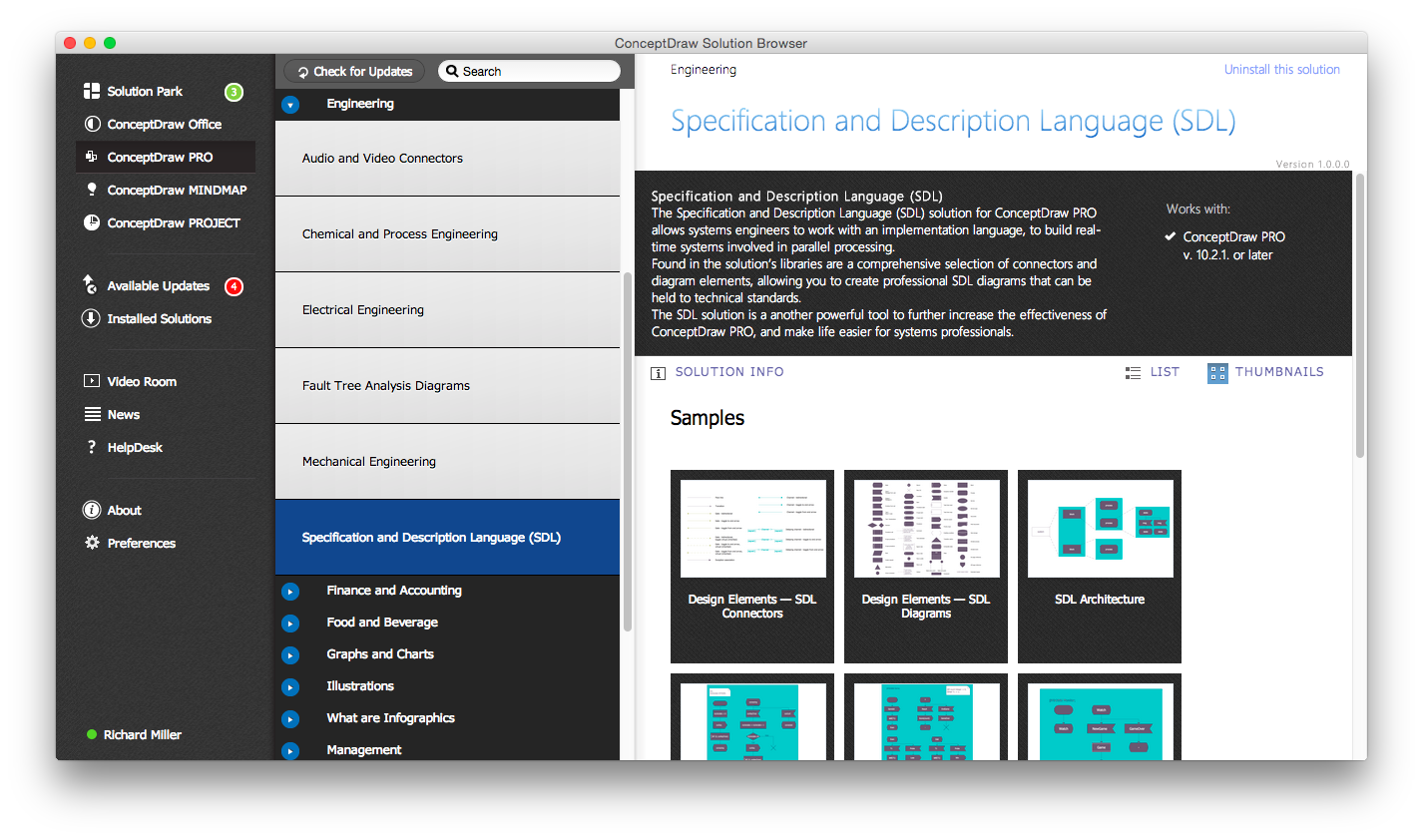Expand the Graphs and Charts category
1423x840 pixels.
coord(290,655)
